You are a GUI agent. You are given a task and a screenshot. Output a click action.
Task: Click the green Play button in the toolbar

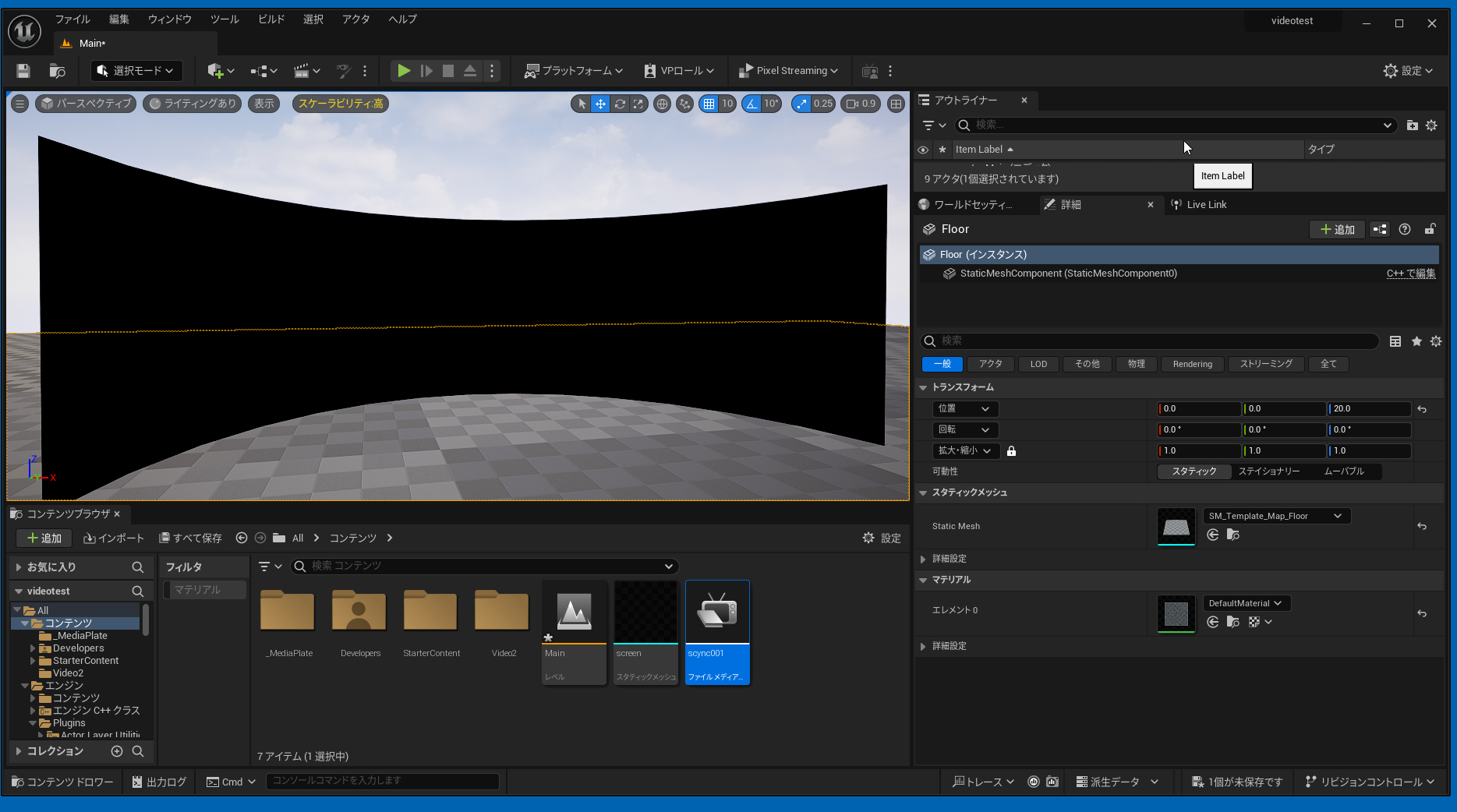pos(404,71)
